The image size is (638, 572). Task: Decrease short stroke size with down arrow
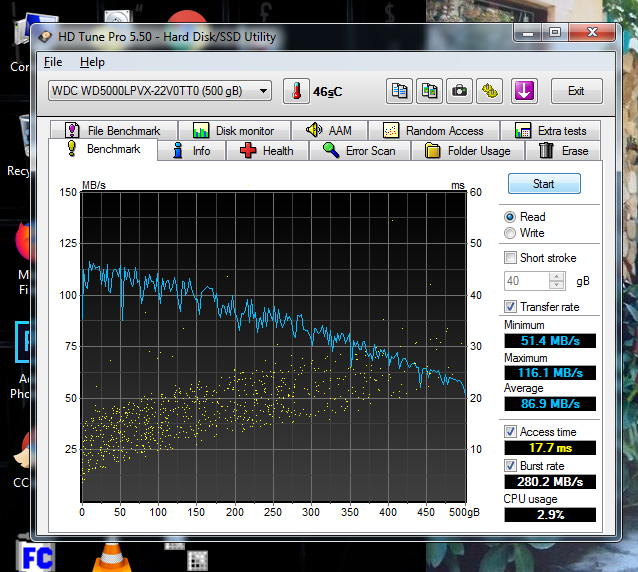tap(556, 285)
